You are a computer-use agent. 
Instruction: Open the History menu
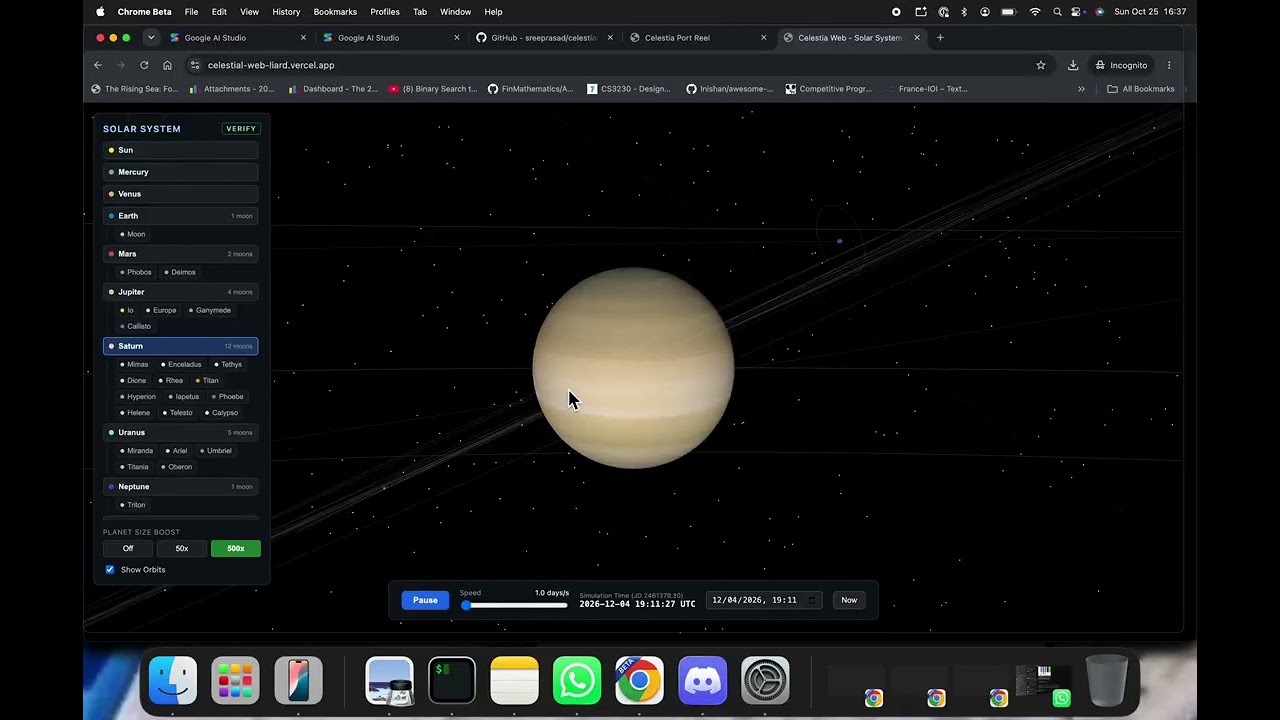(x=286, y=12)
